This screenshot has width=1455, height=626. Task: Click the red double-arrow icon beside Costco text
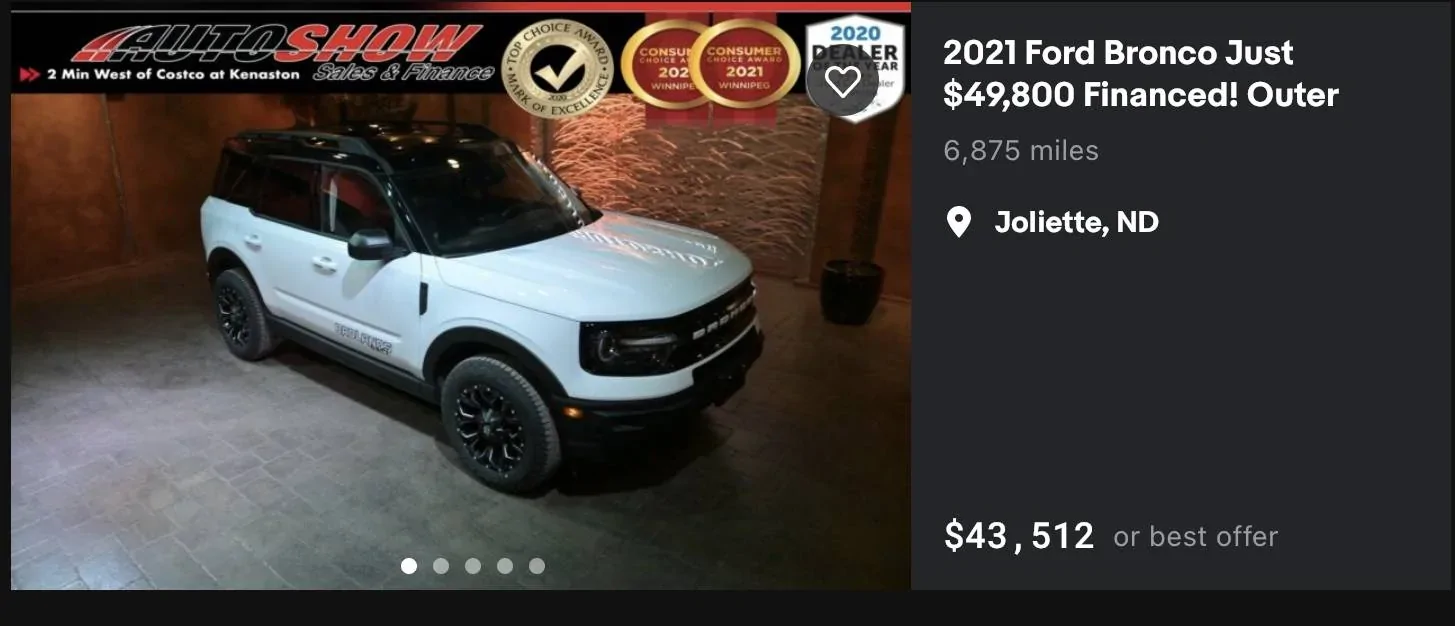pyautogui.click(x=30, y=75)
